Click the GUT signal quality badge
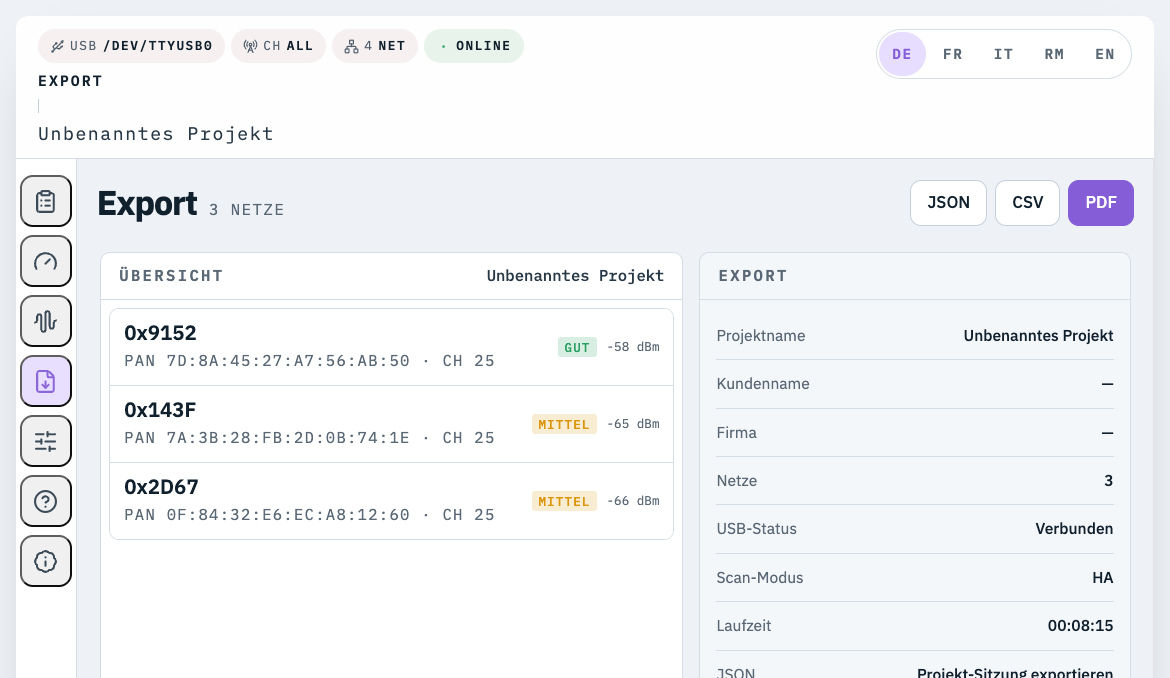 tap(577, 347)
